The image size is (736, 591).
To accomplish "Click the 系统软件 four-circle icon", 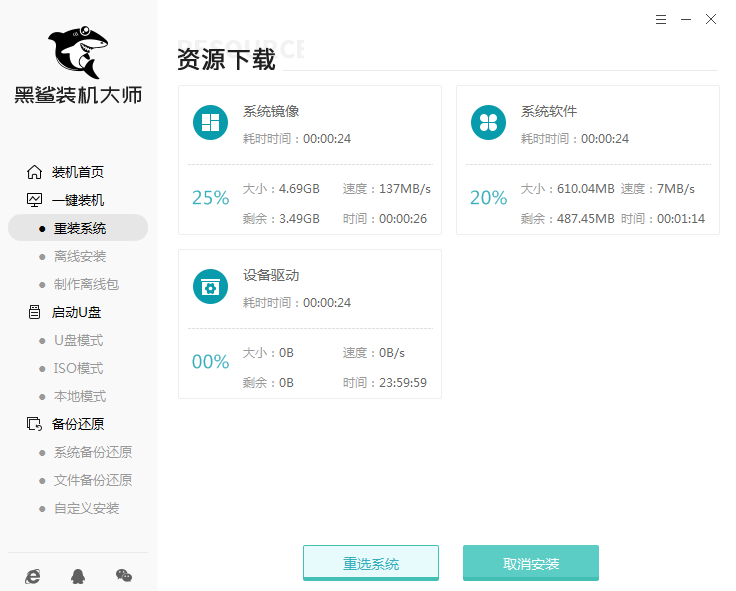I will [488, 123].
